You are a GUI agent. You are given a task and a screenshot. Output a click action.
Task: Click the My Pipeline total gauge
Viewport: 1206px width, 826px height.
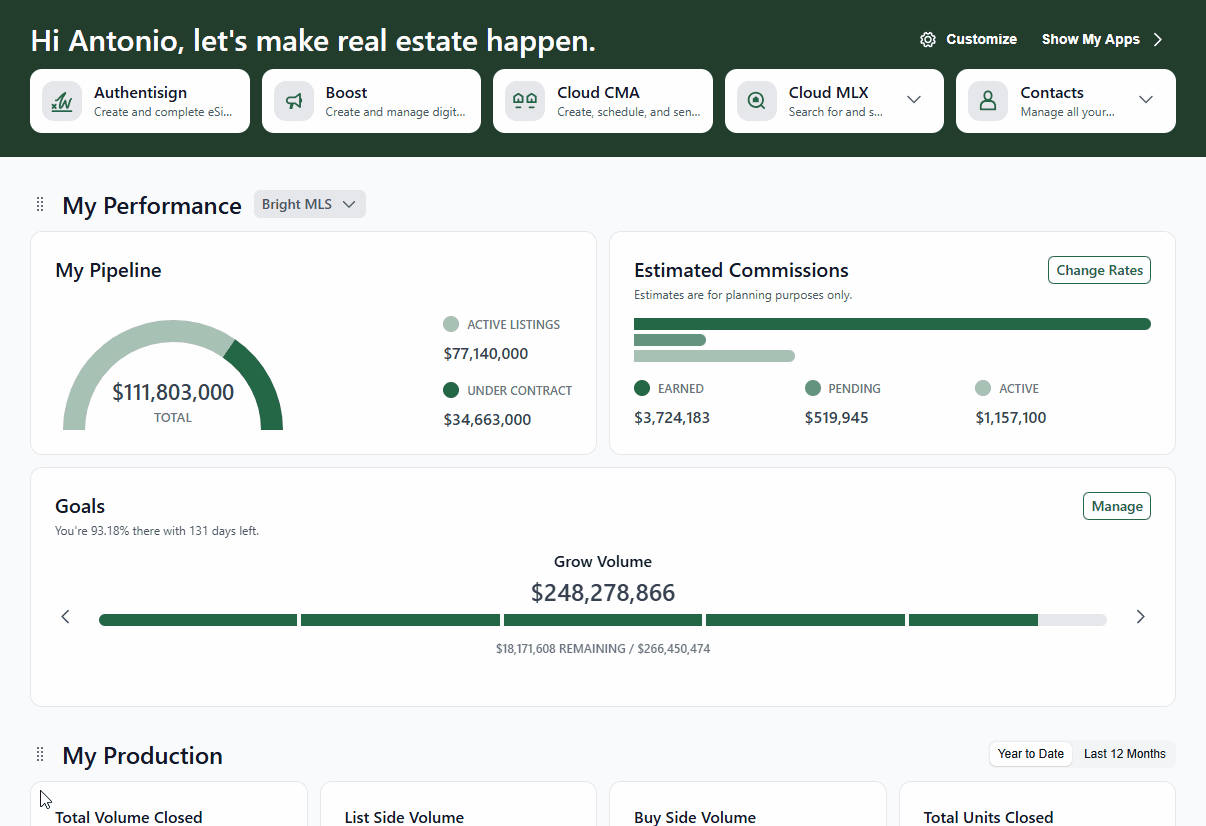(x=172, y=392)
